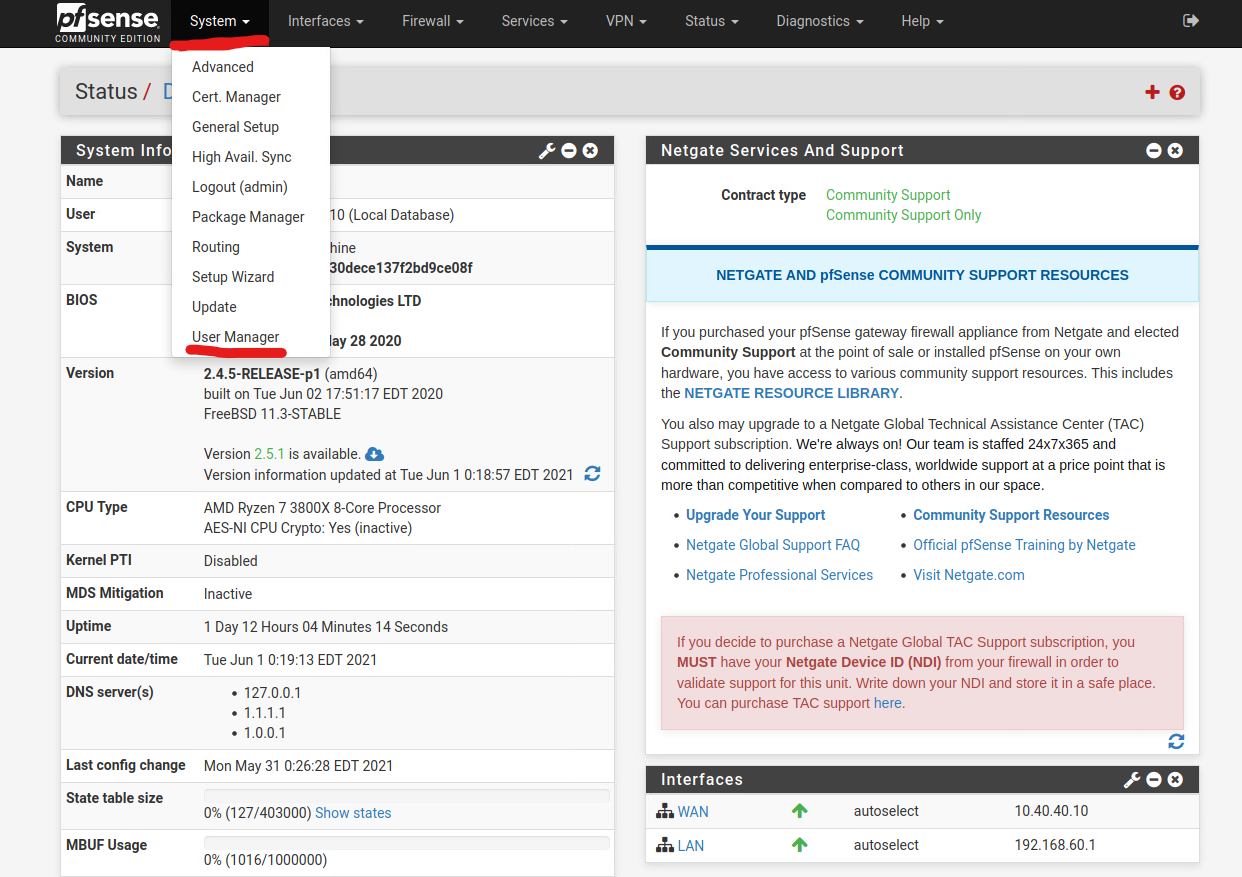Click the Status breadcrumb link
The height and width of the screenshot is (877, 1242).
pyautogui.click(x=106, y=92)
